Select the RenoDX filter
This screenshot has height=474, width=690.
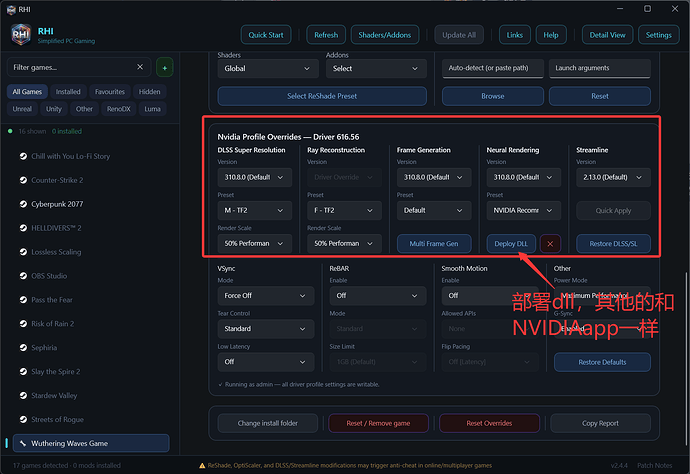click(118, 109)
